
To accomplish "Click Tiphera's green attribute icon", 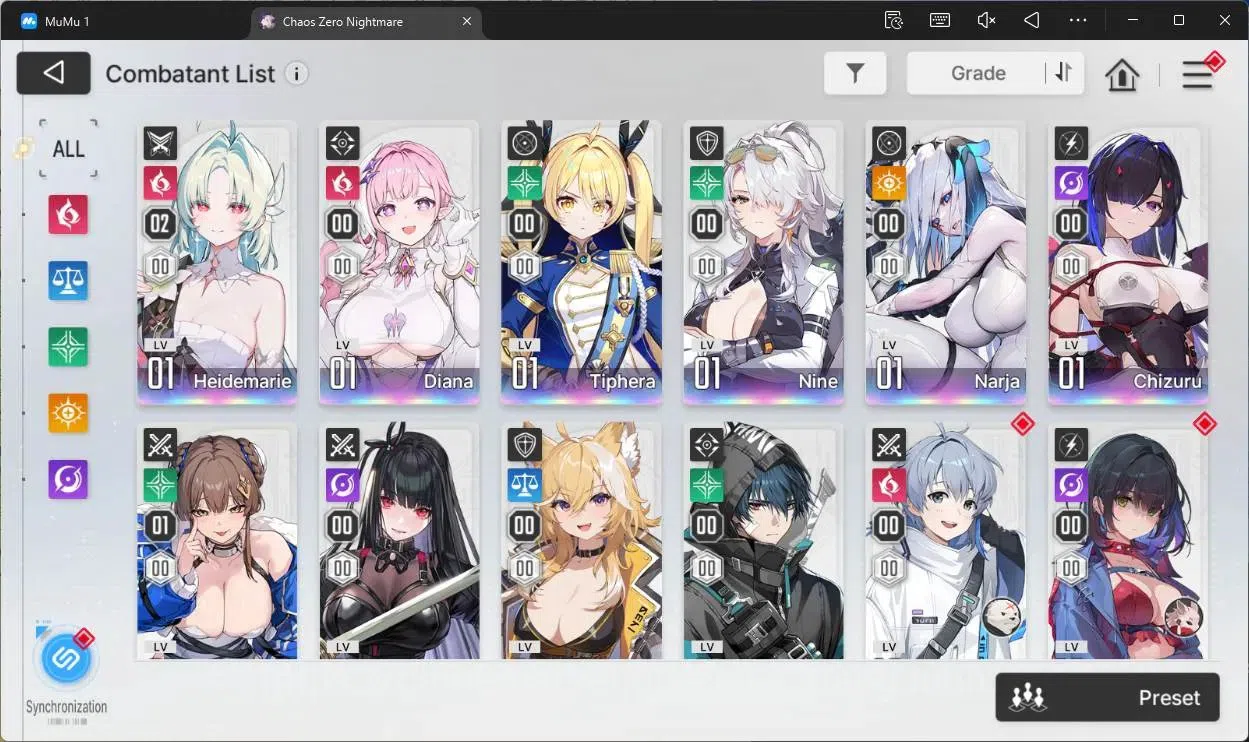I will [524, 184].
